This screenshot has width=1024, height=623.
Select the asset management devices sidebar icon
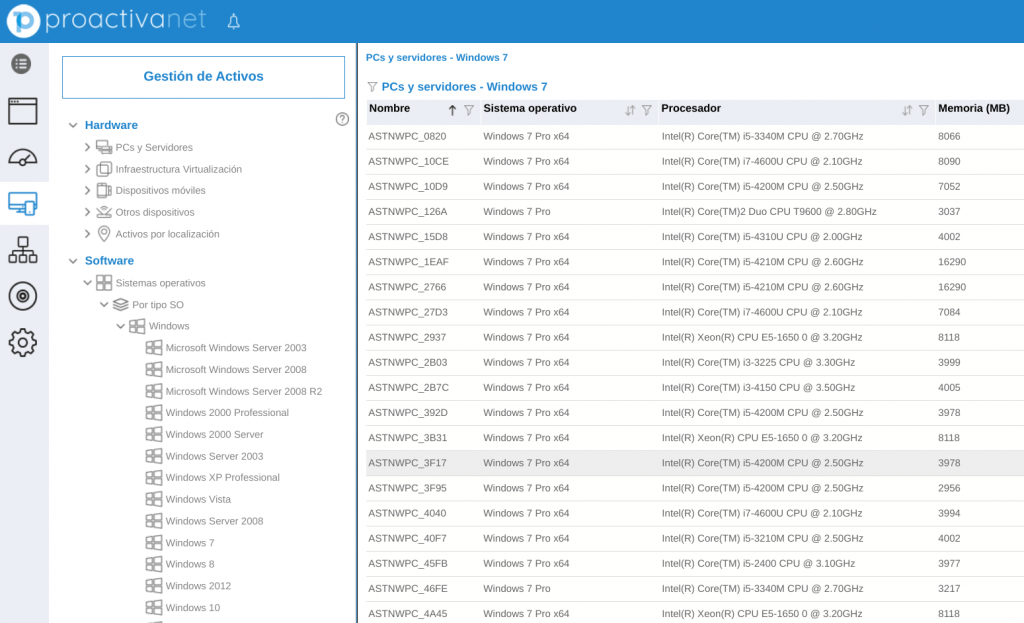(x=22, y=203)
